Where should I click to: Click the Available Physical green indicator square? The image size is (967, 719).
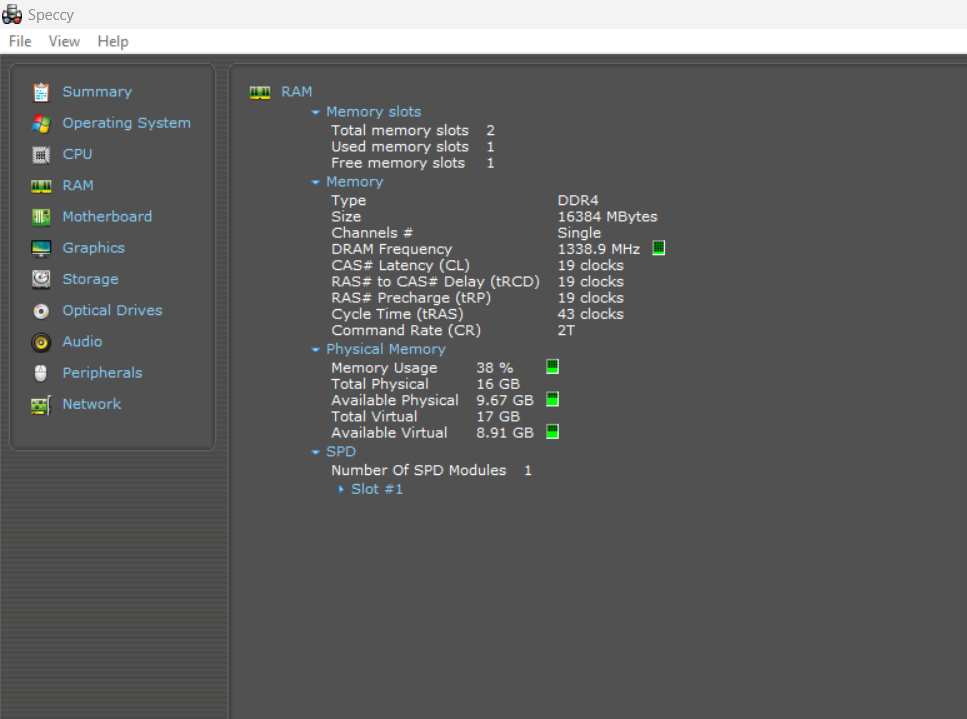point(552,400)
